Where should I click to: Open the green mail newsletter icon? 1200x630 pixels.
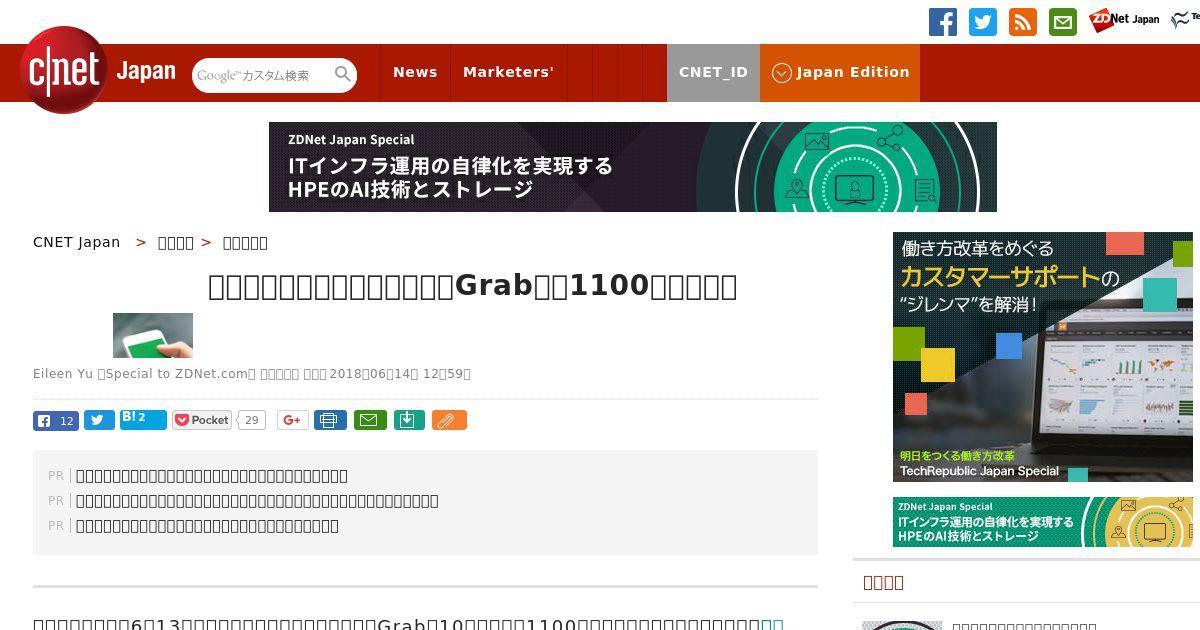click(1063, 22)
